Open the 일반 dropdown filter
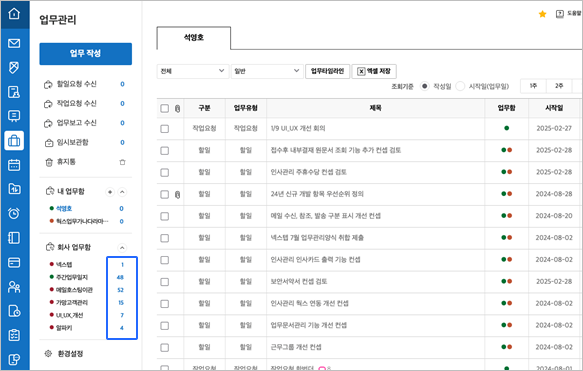This screenshot has width=583, height=371. tap(267, 71)
